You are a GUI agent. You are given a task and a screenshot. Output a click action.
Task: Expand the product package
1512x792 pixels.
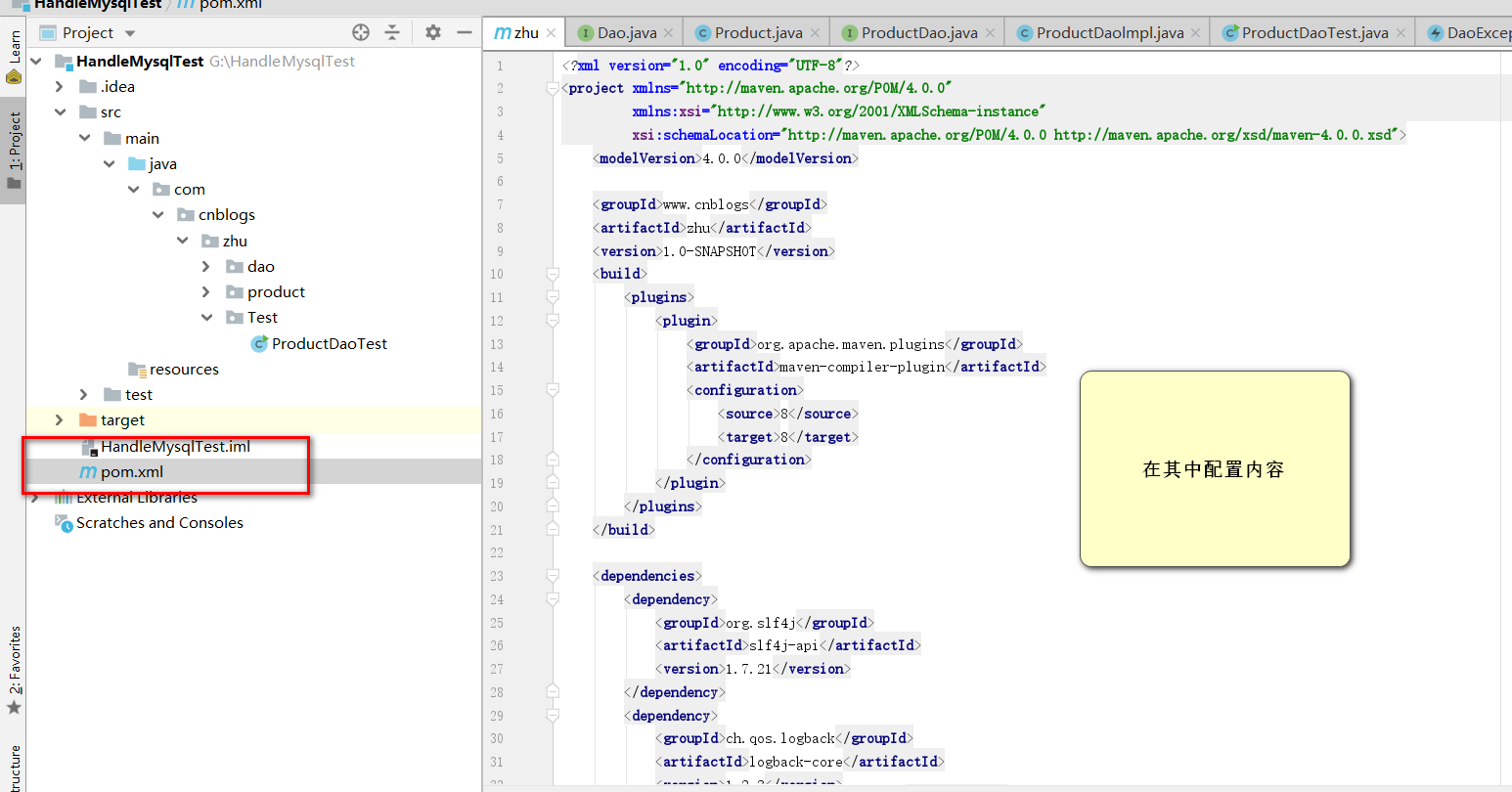pos(206,291)
